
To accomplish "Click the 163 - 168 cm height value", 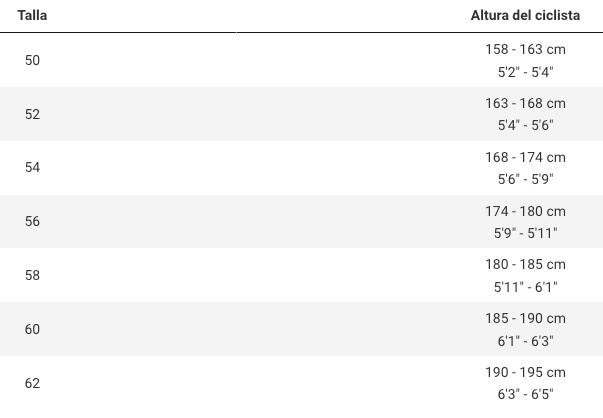I will point(525,103).
